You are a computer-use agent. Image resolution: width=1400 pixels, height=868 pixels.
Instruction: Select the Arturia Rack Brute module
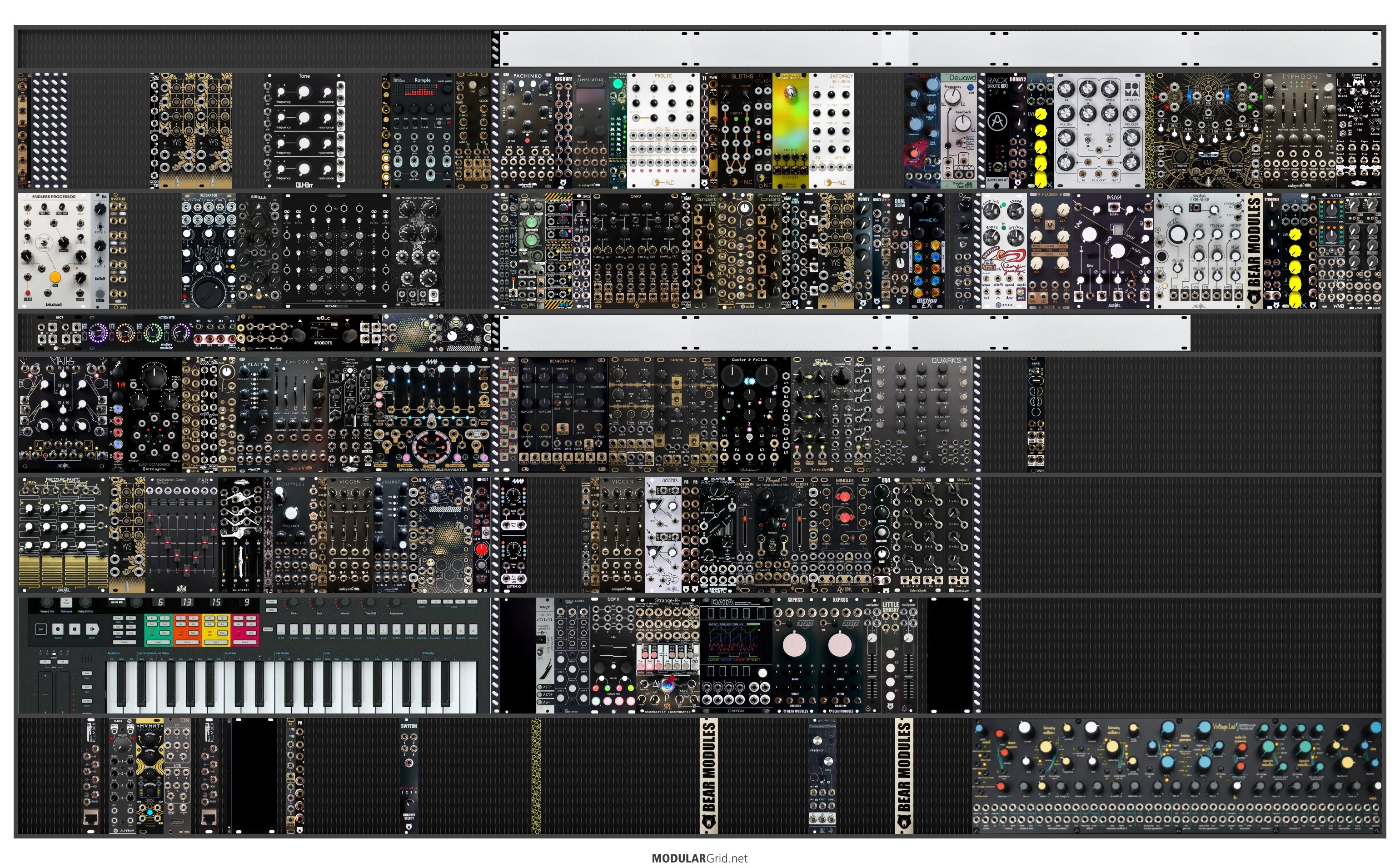(997, 130)
